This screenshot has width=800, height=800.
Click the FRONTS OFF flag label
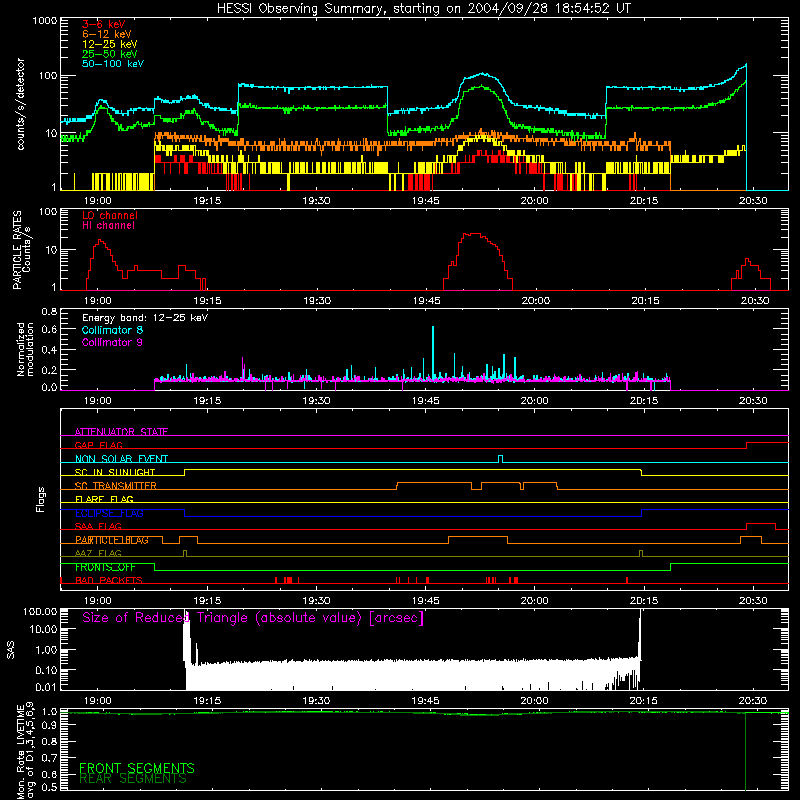coord(105,567)
